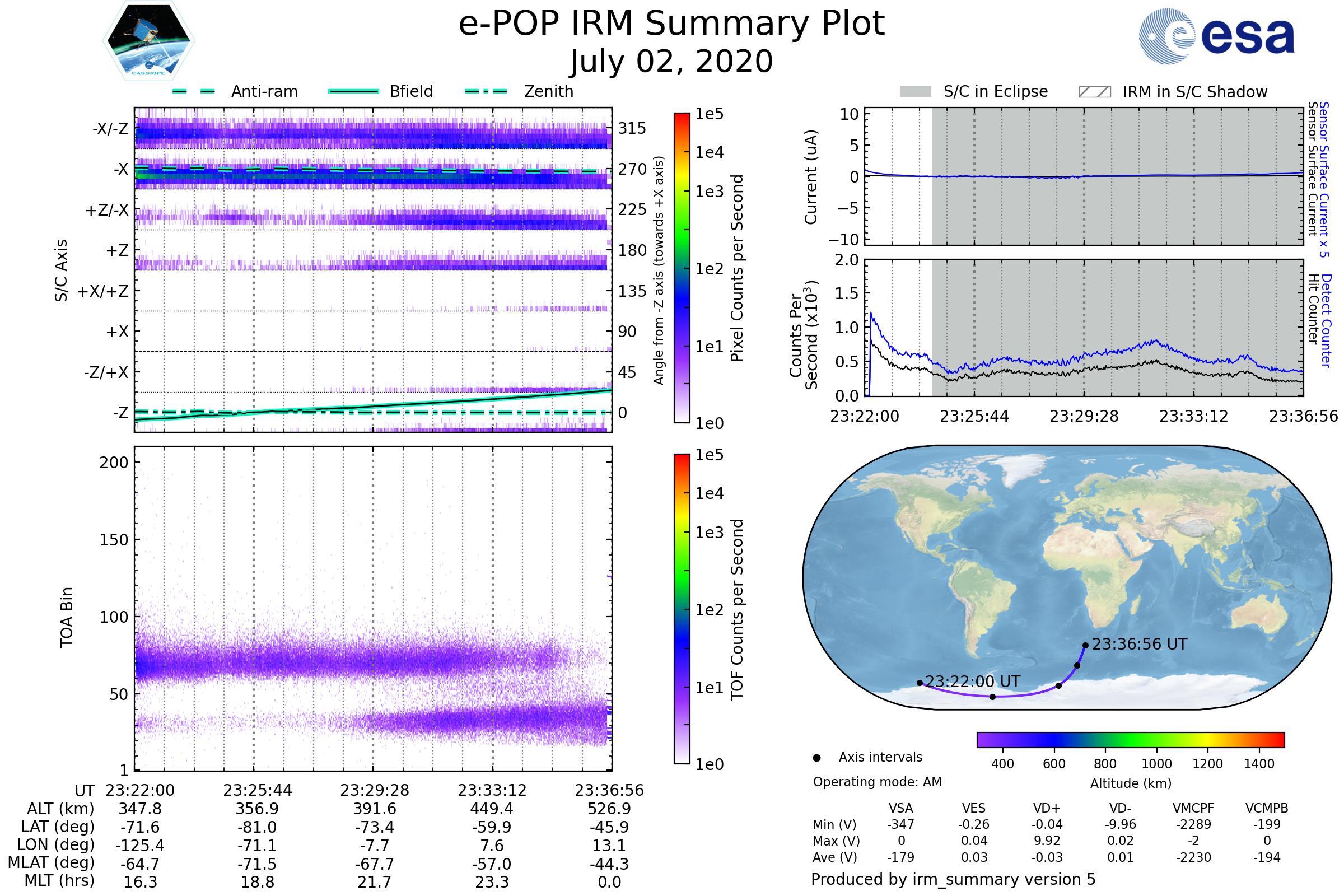The image size is (1344, 896).
Task: Click the Anti-ram dashed line legend marker
Action: point(194,91)
